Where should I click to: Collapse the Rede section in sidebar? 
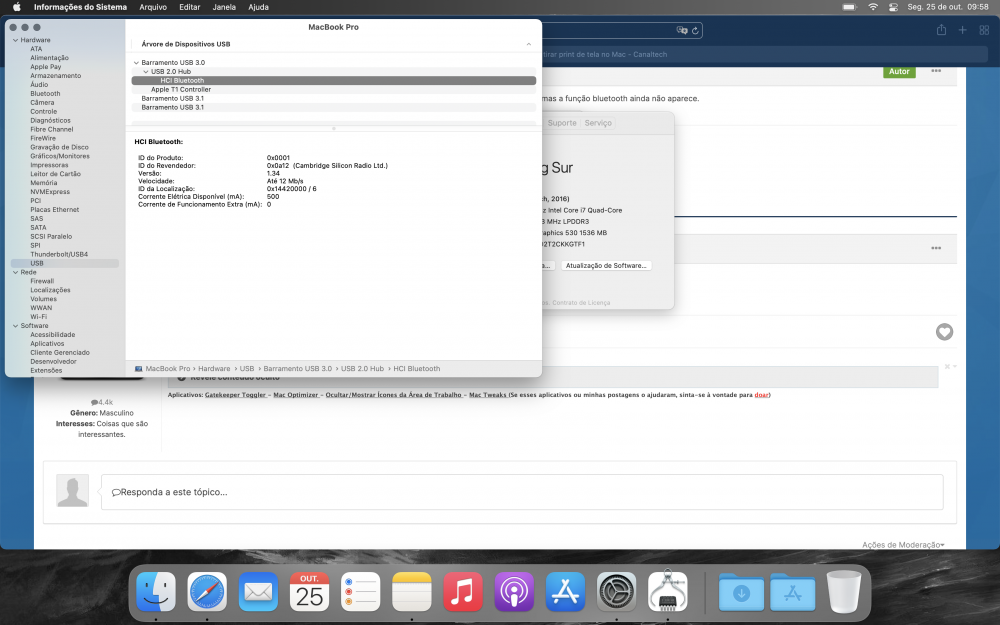[x=15, y=272]
